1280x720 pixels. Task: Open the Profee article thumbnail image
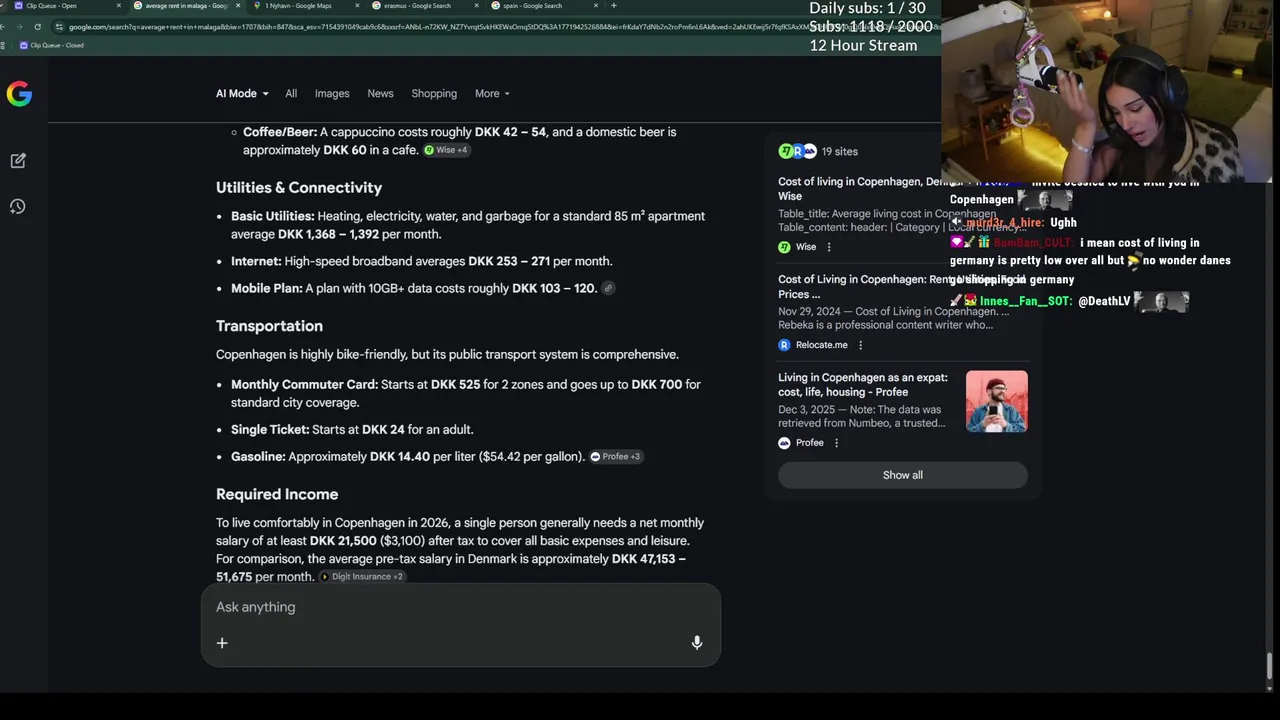pos(997,401)
